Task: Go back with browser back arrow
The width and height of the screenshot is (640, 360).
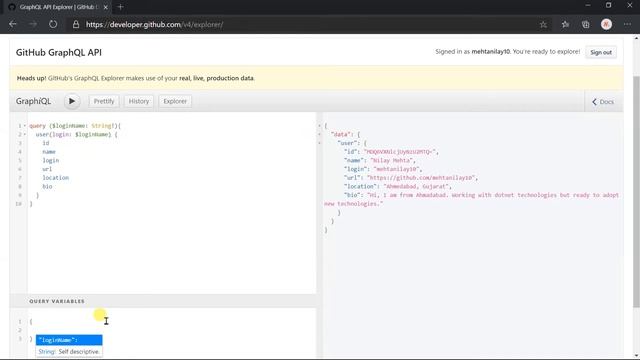Action: 13,24
